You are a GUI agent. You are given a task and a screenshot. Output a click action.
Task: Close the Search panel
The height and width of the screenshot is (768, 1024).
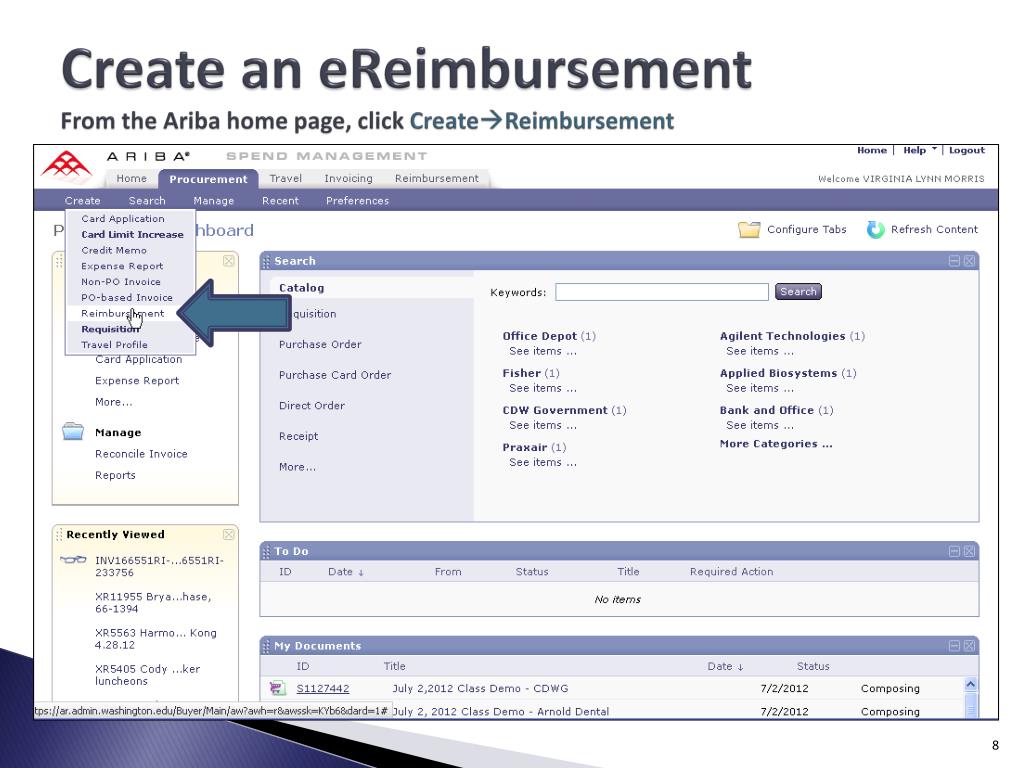click(x=969, y=261)
